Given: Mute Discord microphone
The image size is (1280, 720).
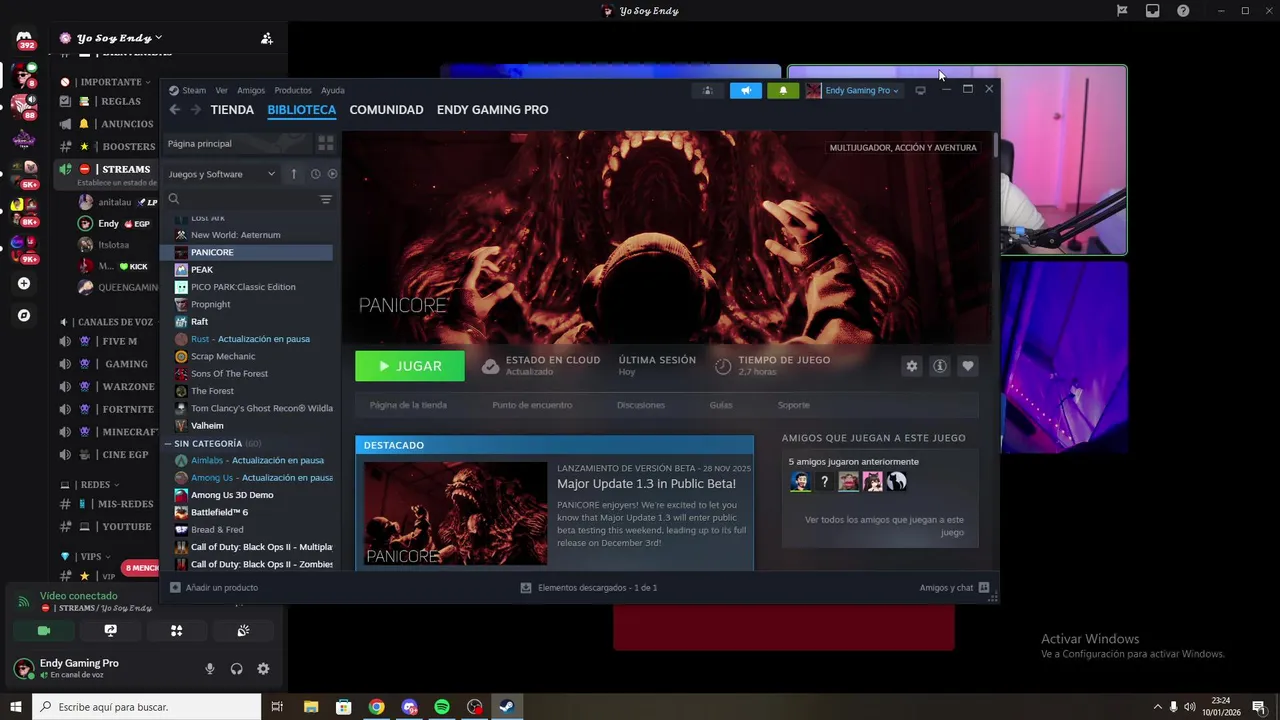Looking at the screenshot, I should pos(210,669).
